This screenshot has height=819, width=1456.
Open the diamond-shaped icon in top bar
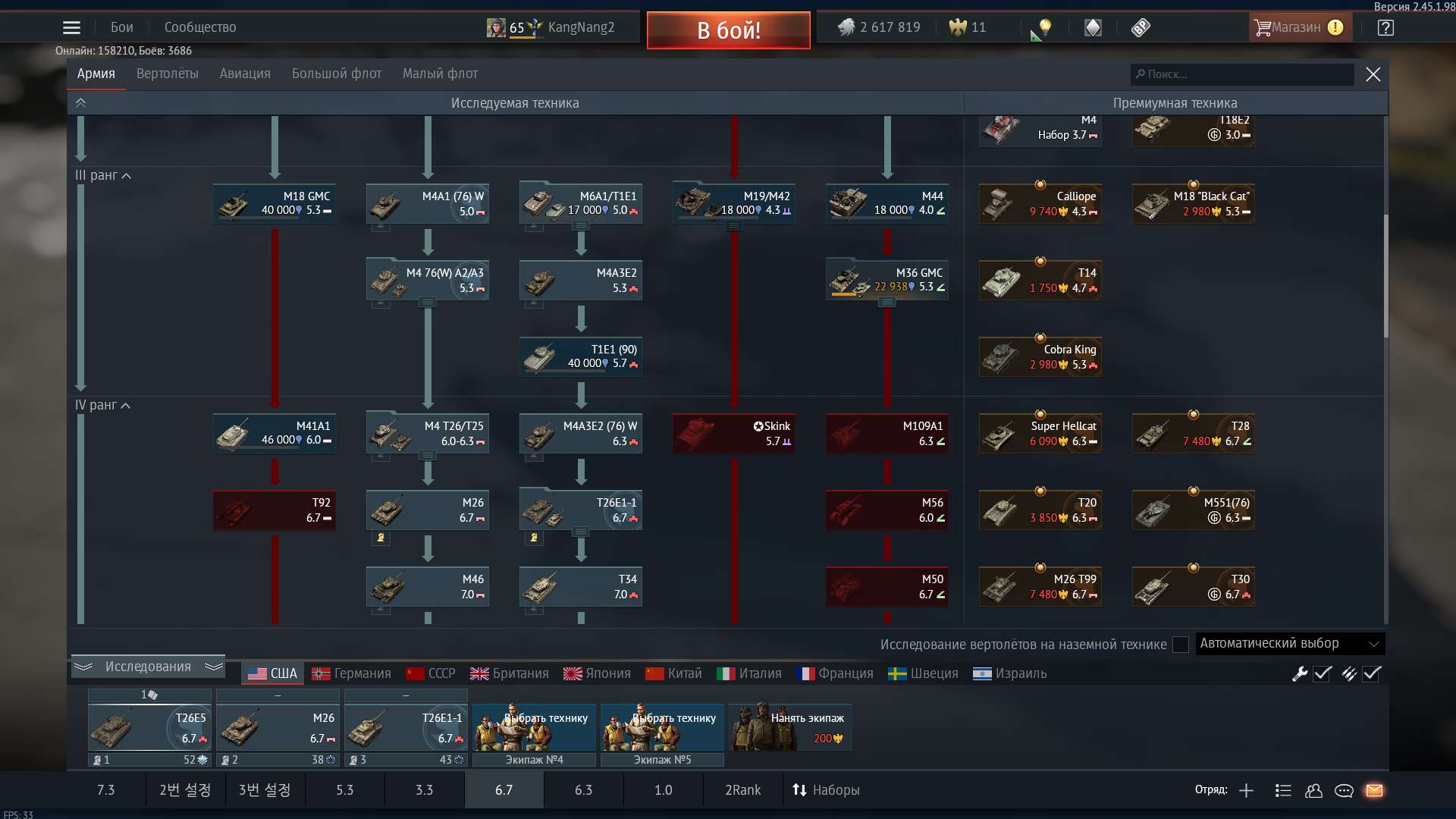pos(1093,28)
